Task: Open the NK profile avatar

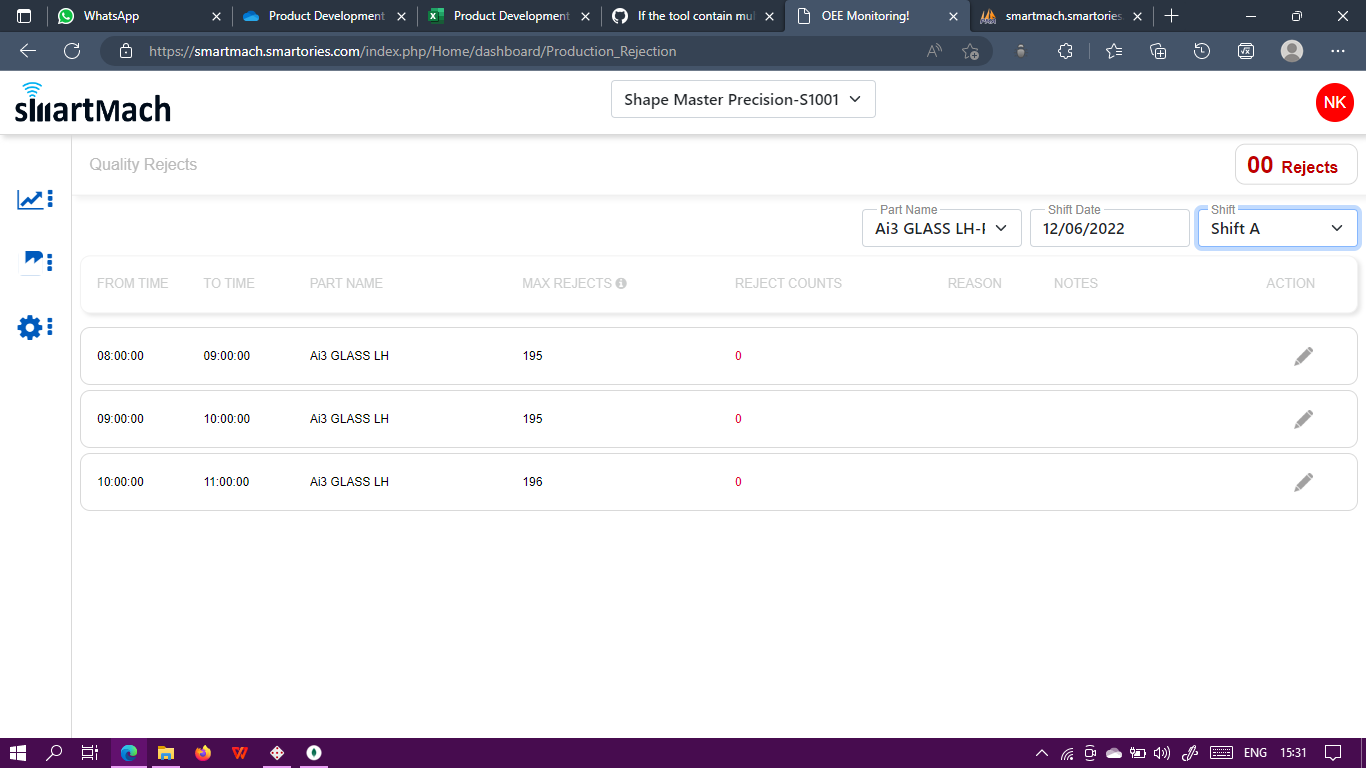Action: click(x=1334, y=102)
